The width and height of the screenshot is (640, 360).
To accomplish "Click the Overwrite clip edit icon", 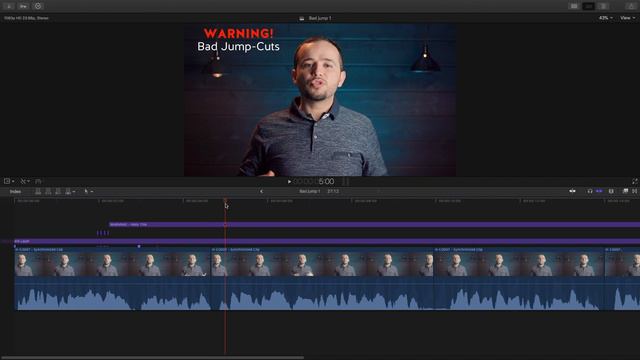I will 69,191.
